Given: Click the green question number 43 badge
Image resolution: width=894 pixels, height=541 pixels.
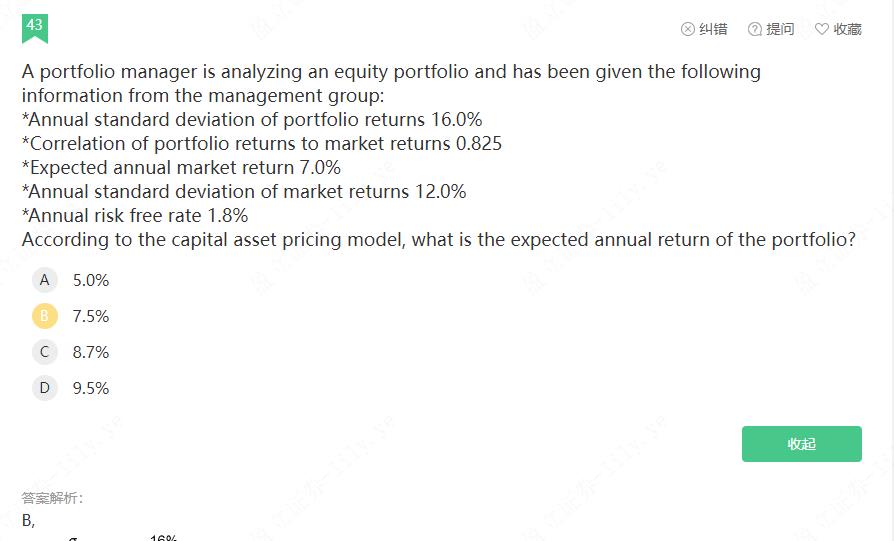Looking at the screenshot, I should 35,27.
